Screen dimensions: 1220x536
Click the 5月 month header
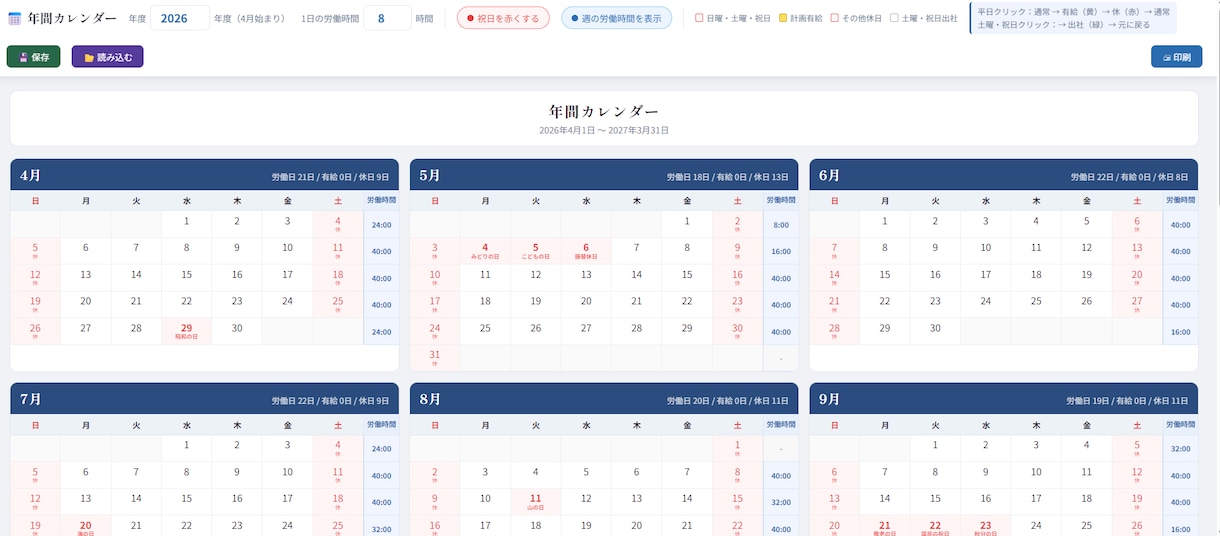(x=604, y=175)
